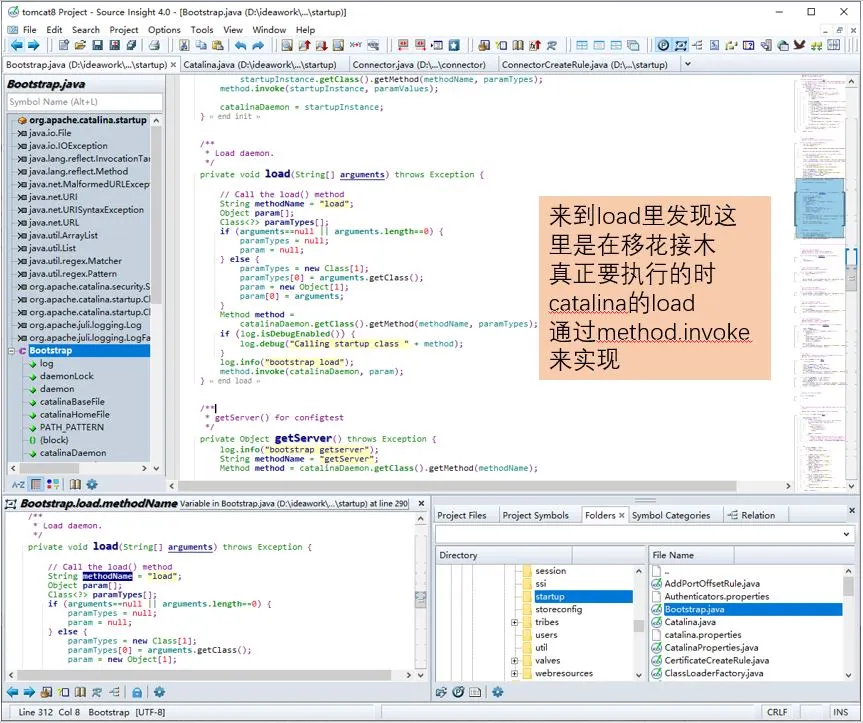Click back arrow in Context window toolbar
This screenshot has width=863, height=723.
13,692
